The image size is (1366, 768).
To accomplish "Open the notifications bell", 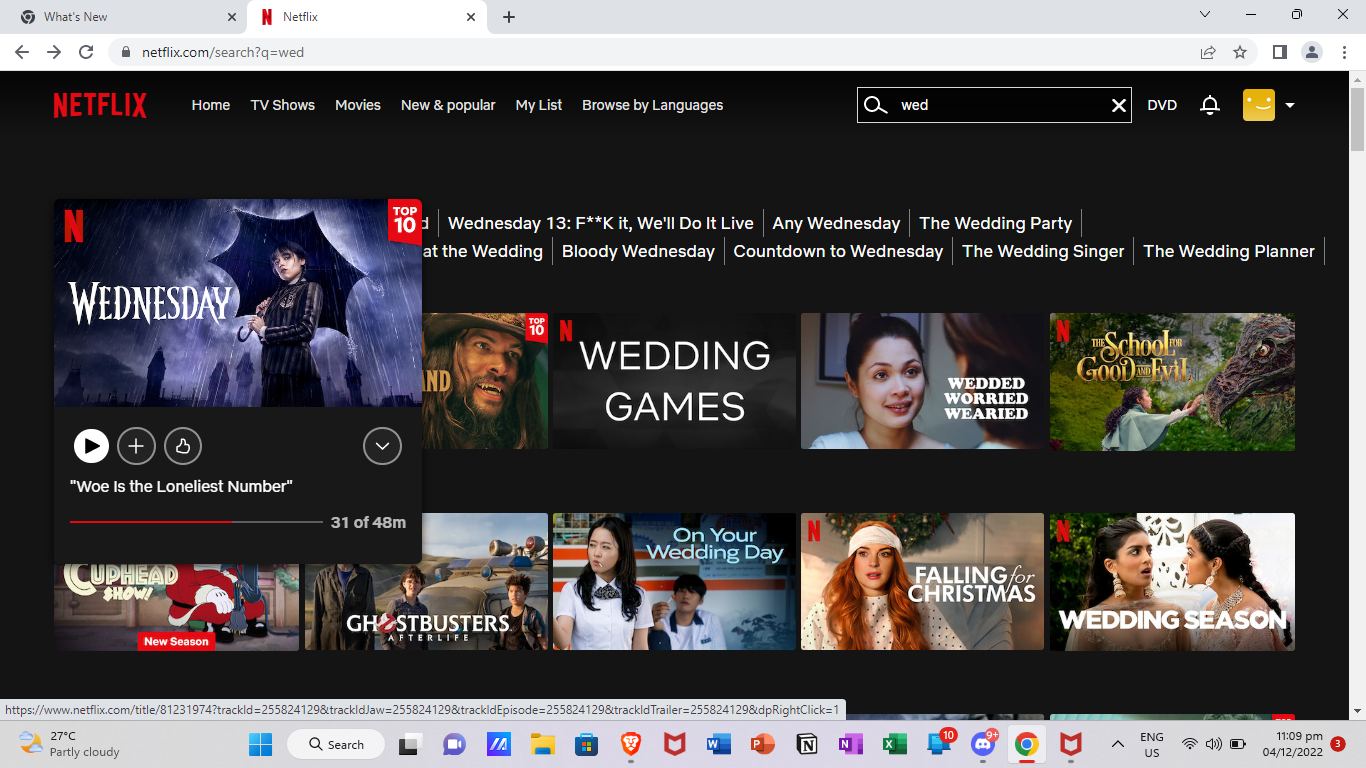I will click(x=1210, y=105).
